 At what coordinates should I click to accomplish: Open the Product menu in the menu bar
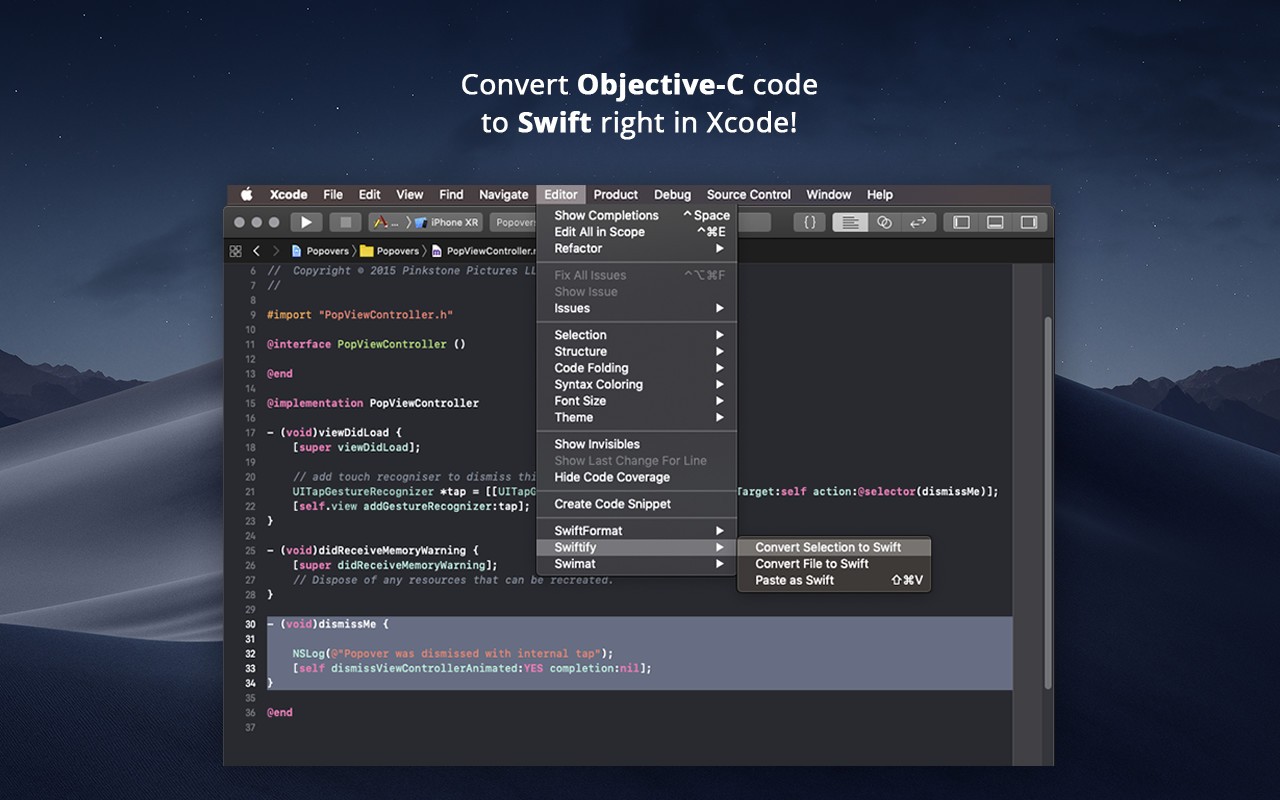click(x=615, y=194)
